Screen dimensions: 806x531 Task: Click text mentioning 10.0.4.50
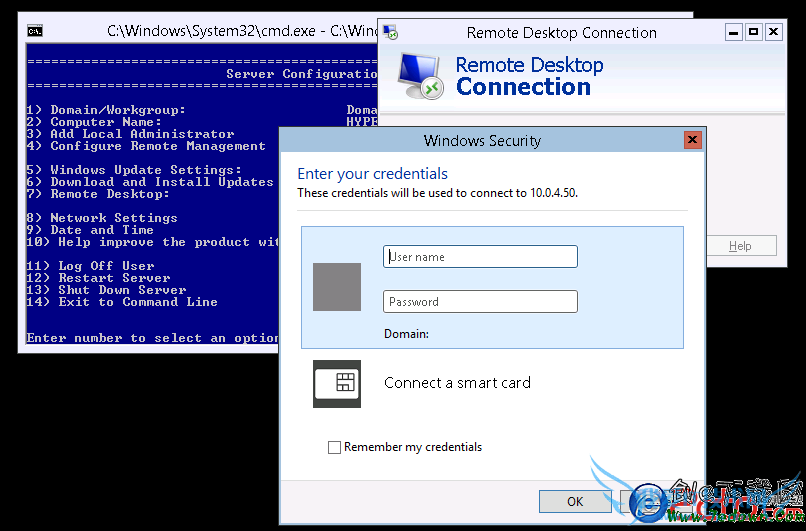(437, 194)
